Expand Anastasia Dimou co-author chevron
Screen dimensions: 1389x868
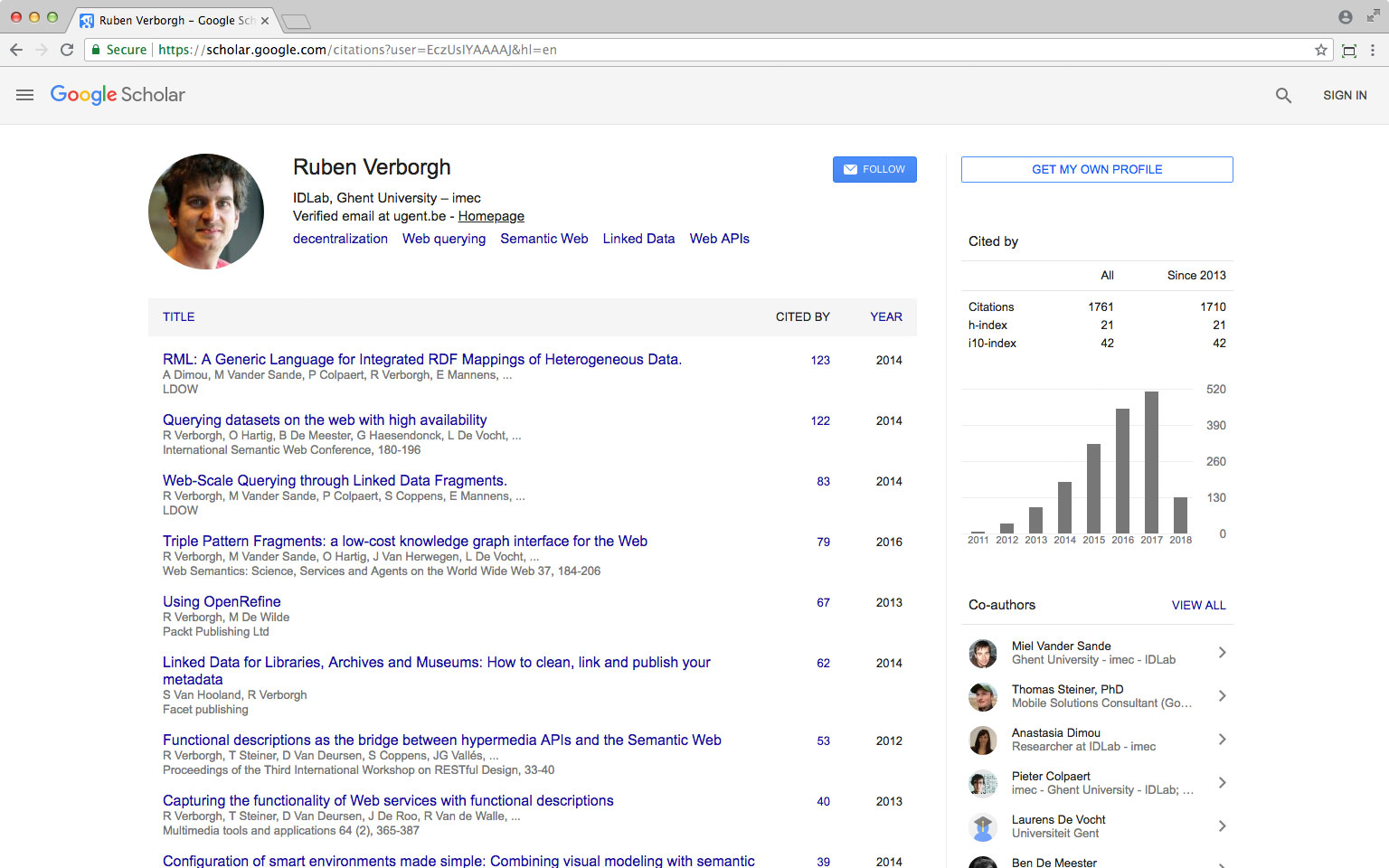(1222, 740)
